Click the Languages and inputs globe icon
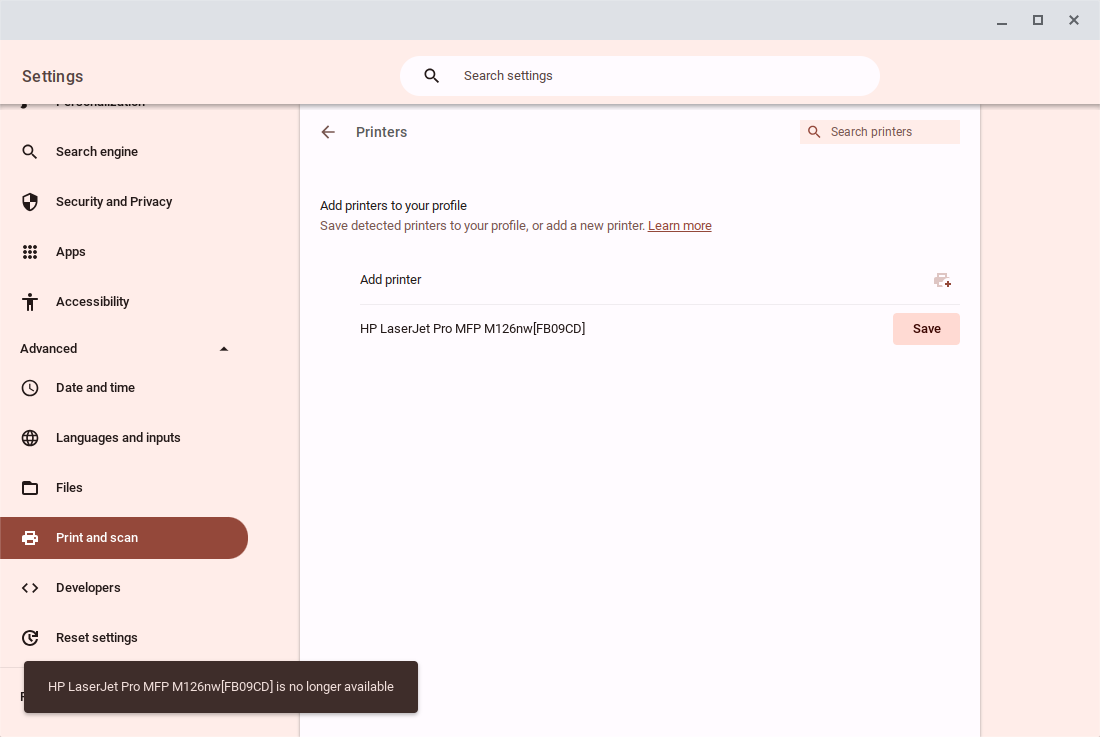Viewport: 1100px width, 737px height. click(x=29, y=438)
